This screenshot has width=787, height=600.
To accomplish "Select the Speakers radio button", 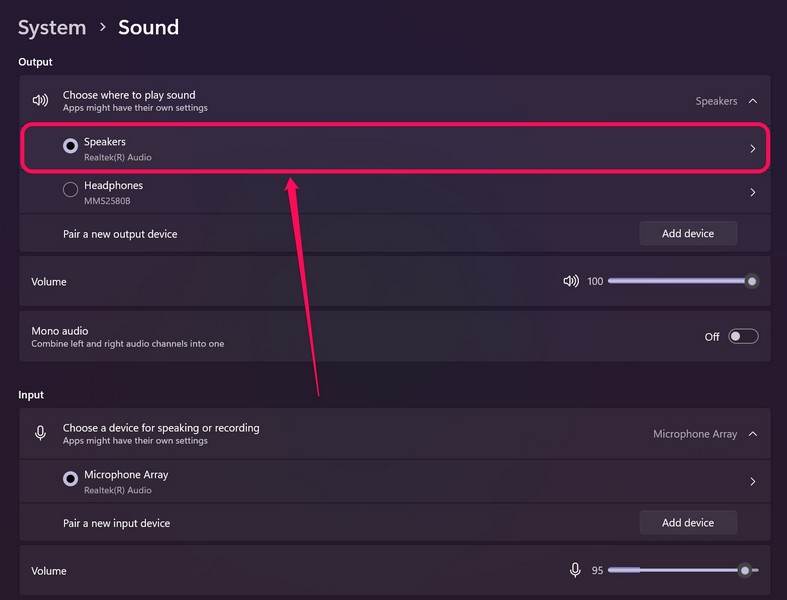I will click(x=71, y=146).
